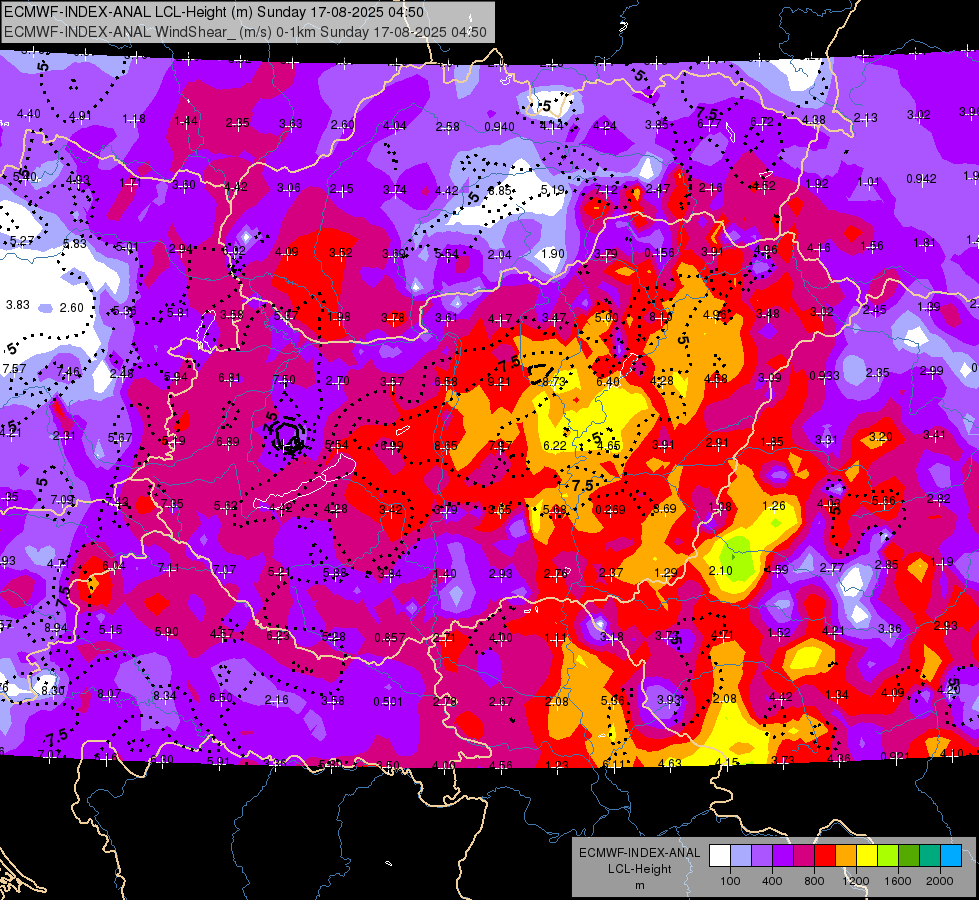Click the wind shear value '6.22'
This screenshot has width=979, height=900.
(x=554, y=445)
